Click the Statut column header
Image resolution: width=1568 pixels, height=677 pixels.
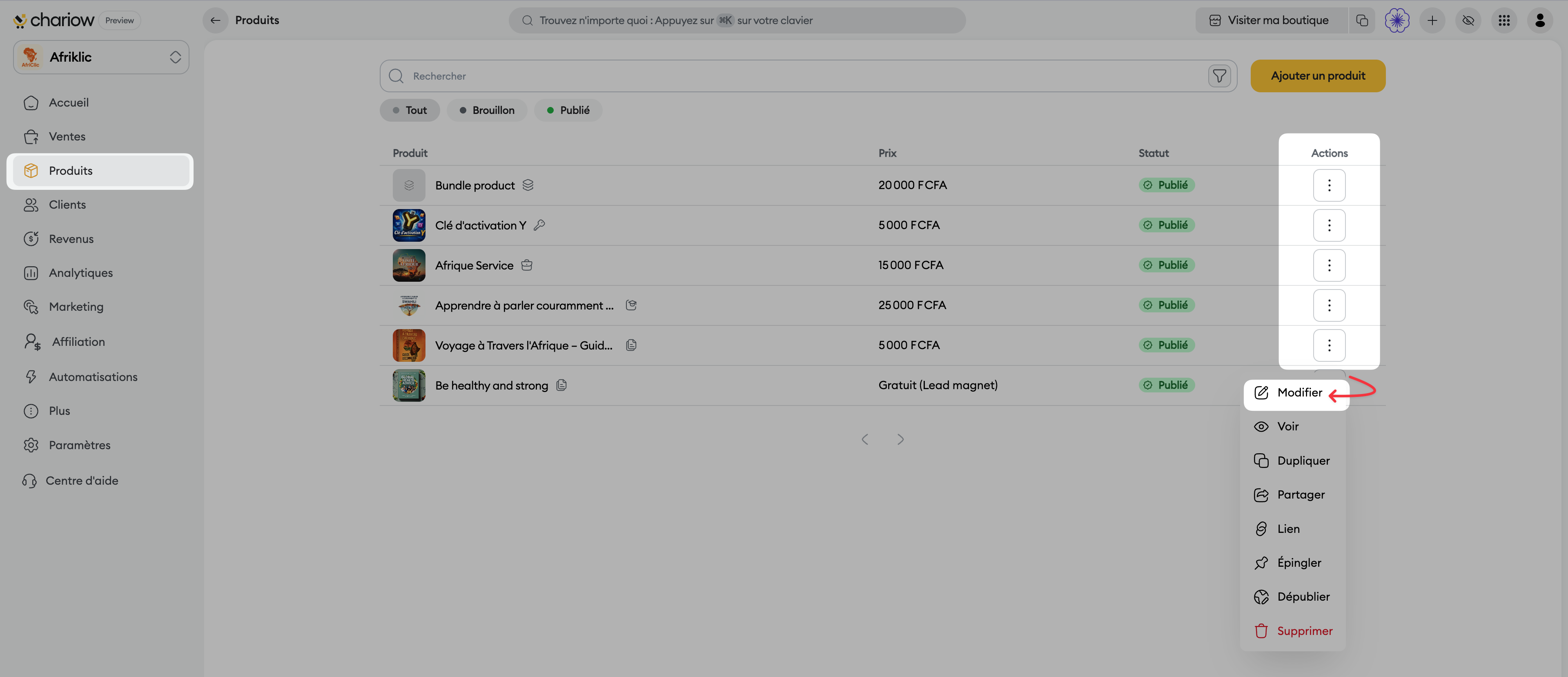coord(1154,154)
